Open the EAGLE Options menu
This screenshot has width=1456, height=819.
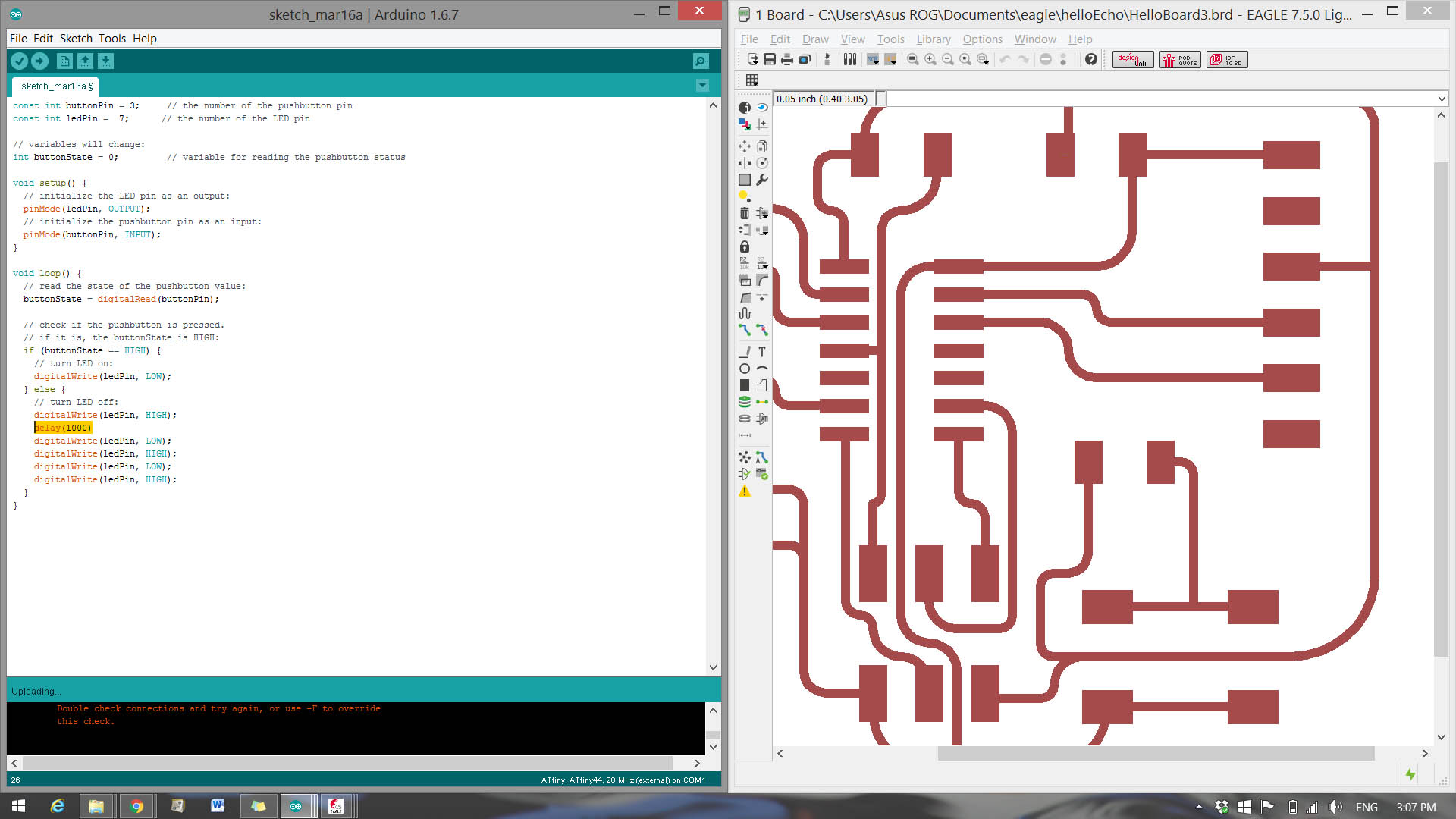[x=983, y=39]
